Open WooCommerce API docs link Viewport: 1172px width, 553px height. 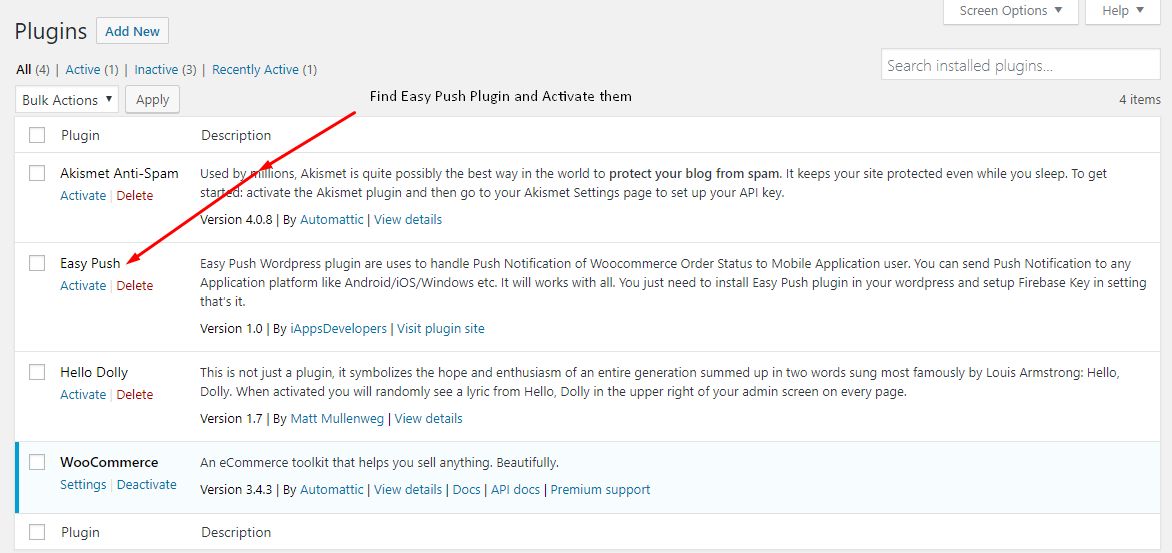pos(515,489)
